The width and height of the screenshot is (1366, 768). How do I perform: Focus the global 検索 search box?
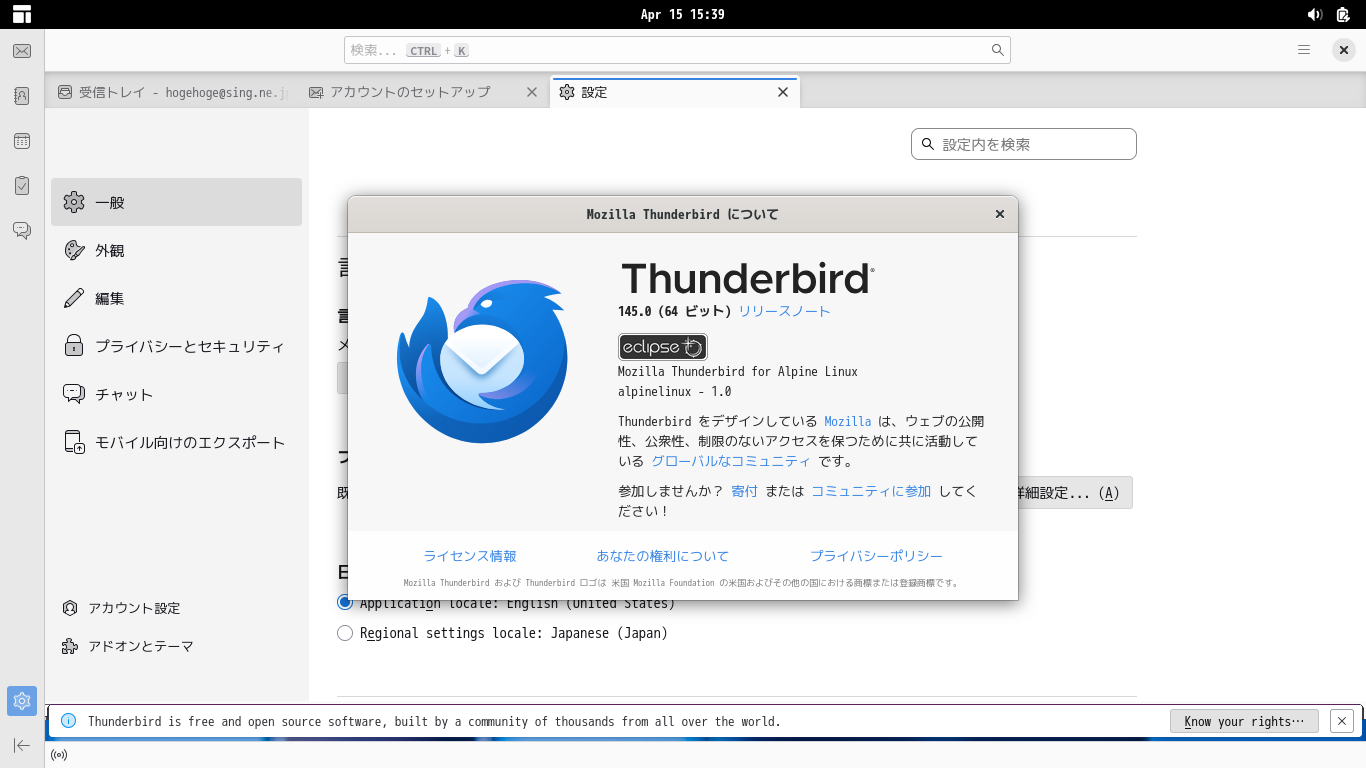pyautogui.click(x=677, y=50)
